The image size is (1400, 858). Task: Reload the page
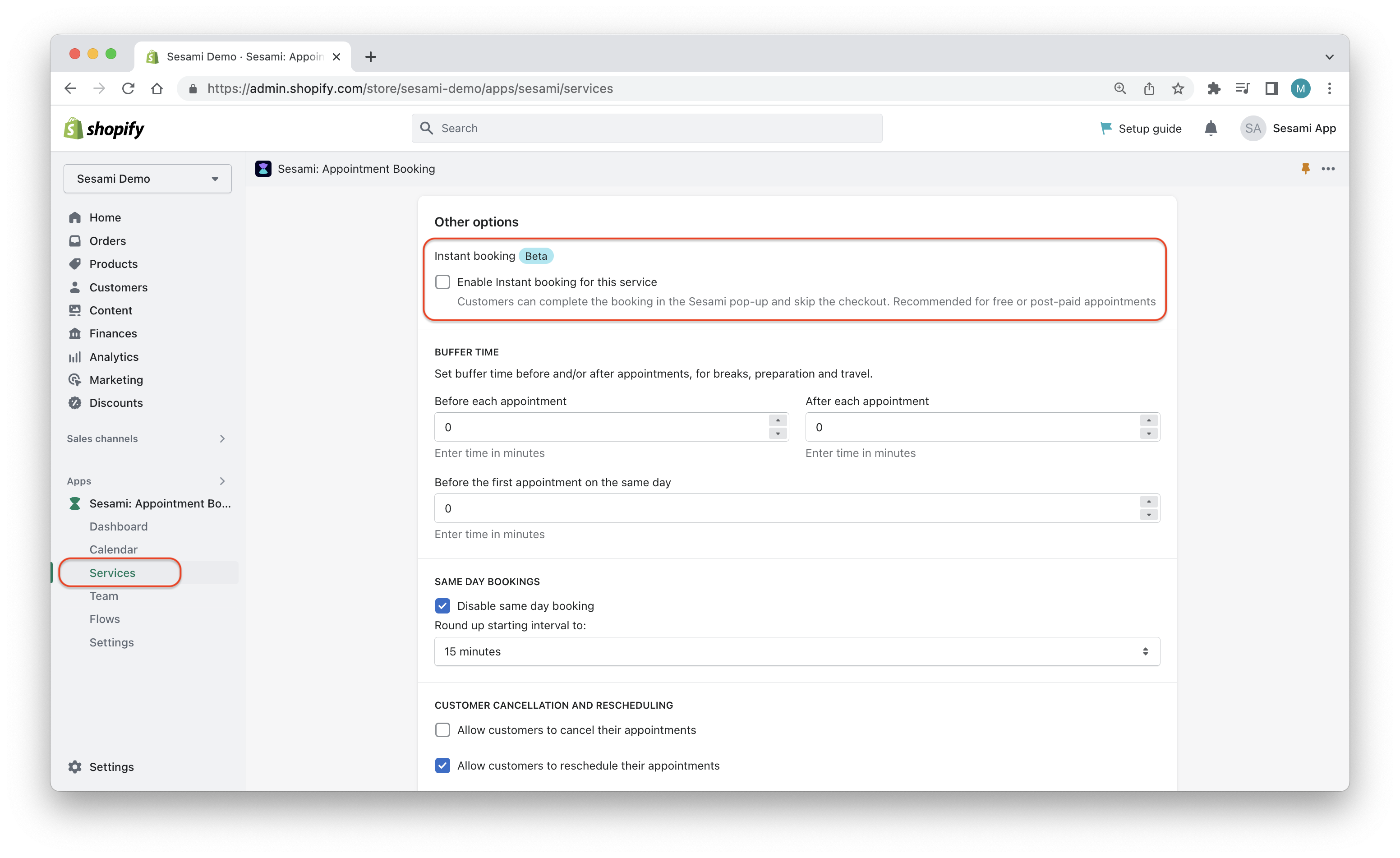tap(129, 88)
